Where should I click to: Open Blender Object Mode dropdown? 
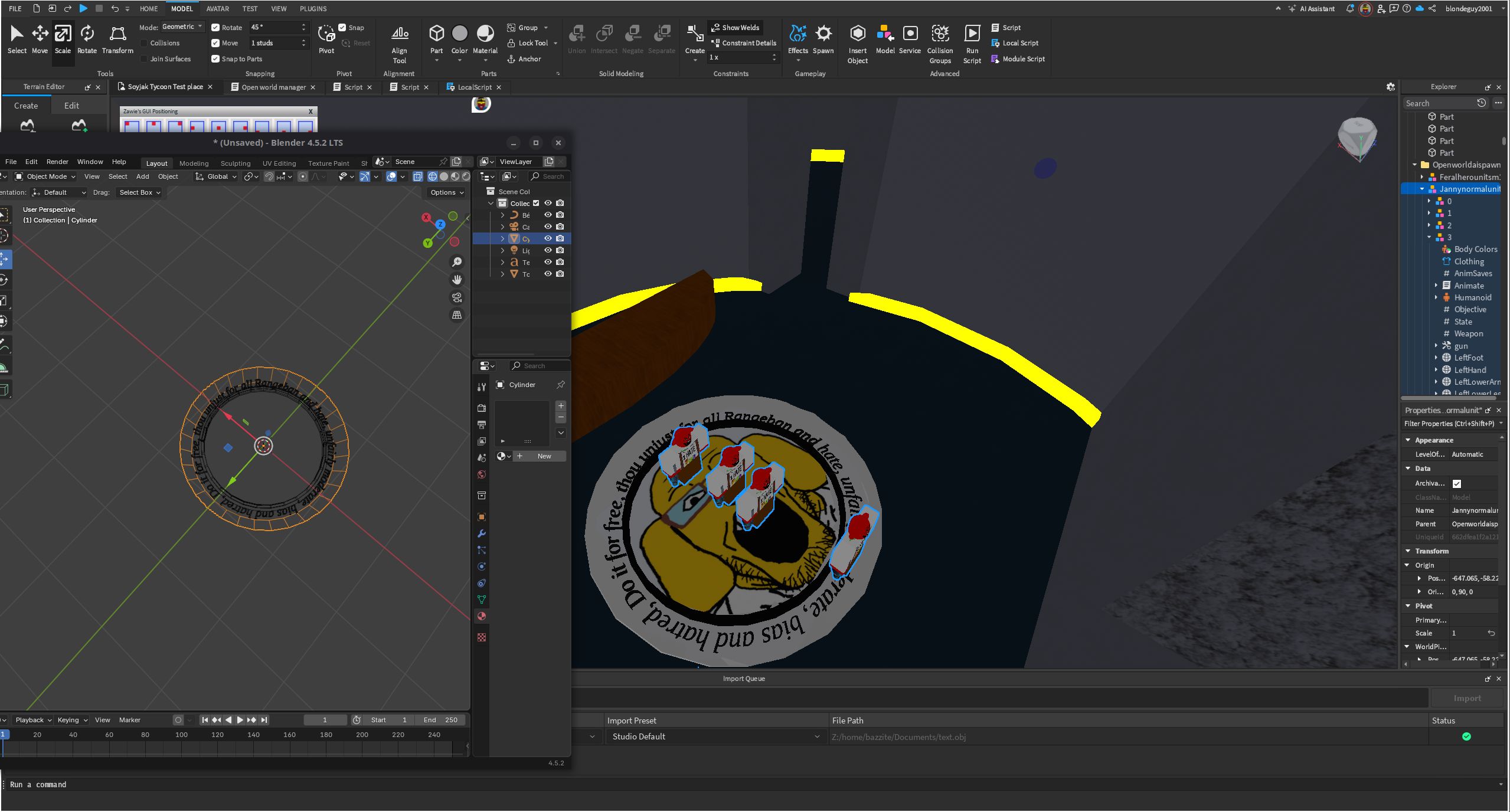pyautogui.click(x=46, y=176)
